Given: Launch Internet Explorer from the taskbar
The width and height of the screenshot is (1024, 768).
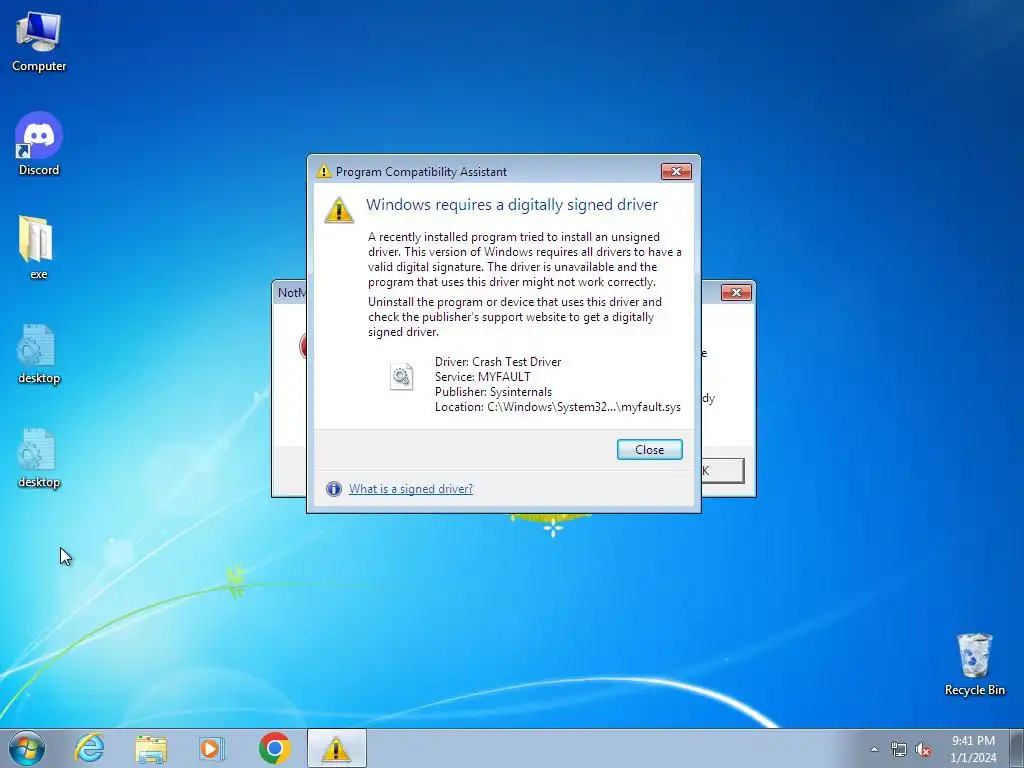Looking at the screenshot, I should (x=89, y=748).
